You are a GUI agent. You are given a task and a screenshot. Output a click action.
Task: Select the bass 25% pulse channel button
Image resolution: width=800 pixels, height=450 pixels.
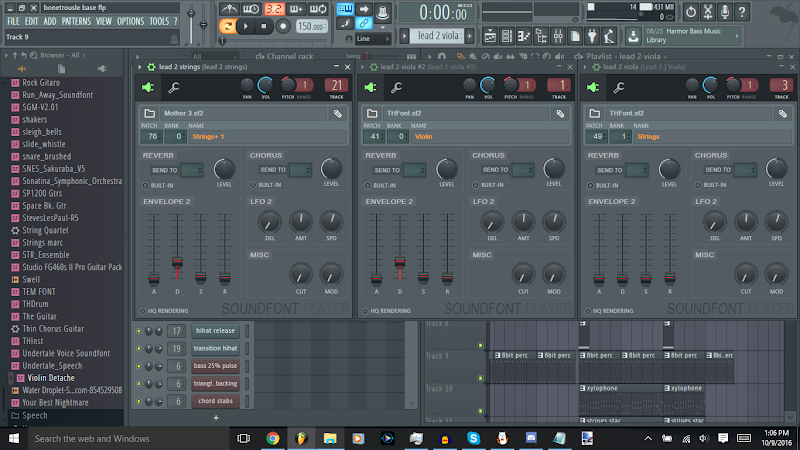point(215,366)
